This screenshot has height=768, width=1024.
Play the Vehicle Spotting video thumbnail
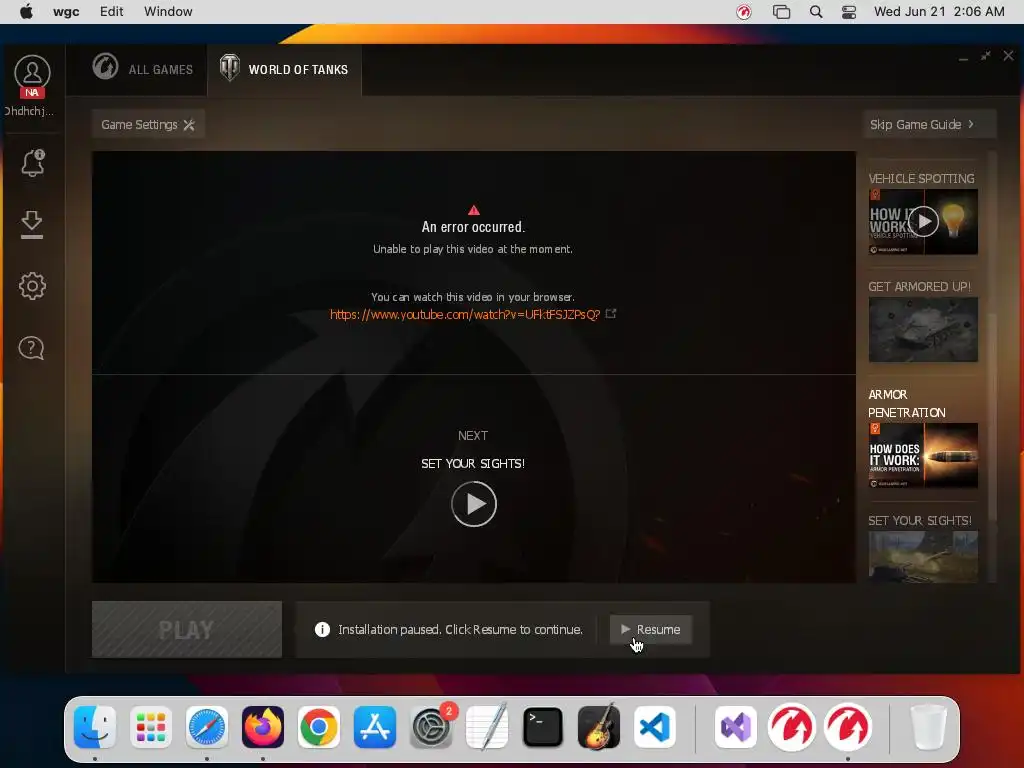923,221
